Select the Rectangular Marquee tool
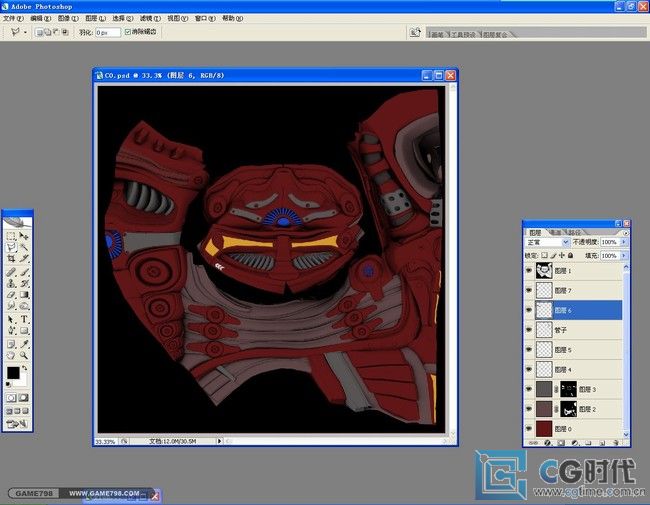Screen dimensions: 650x505 pyautogui.click(x=11, y=236)
